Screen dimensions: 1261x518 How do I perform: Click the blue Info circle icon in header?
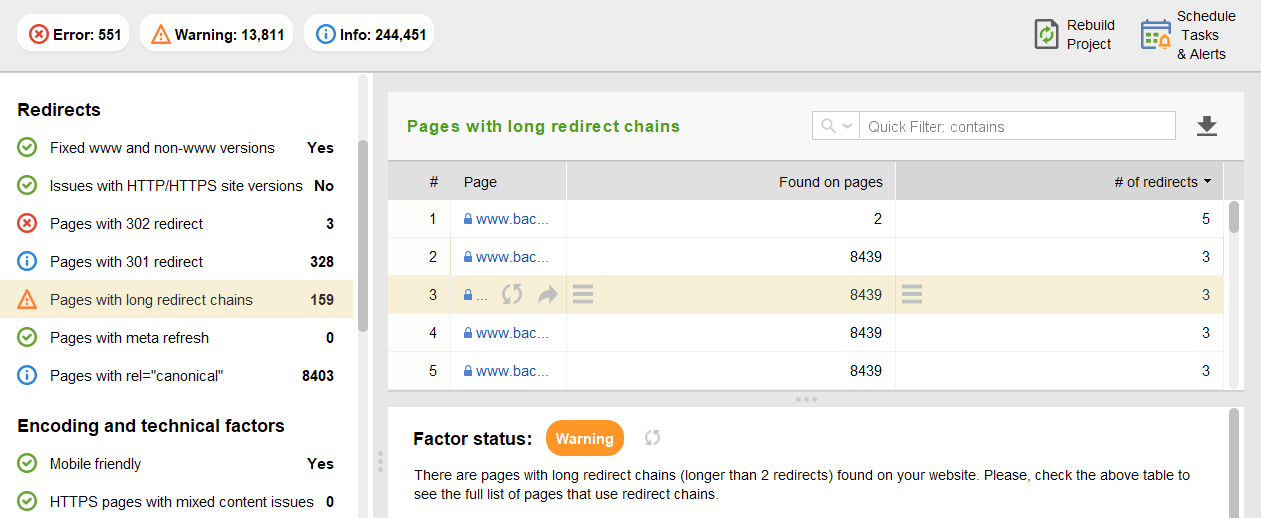click(x=325, y=34)
